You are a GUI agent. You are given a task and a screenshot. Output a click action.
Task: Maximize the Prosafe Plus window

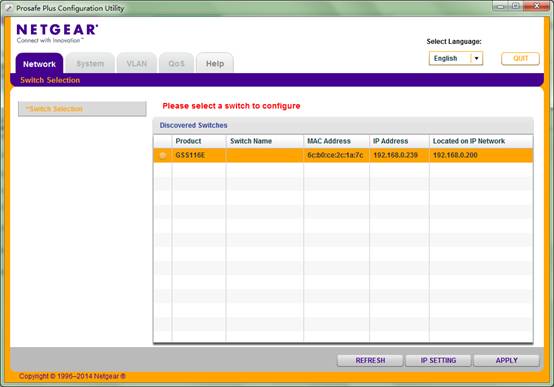pyautogui.click(x=515, y=6)
